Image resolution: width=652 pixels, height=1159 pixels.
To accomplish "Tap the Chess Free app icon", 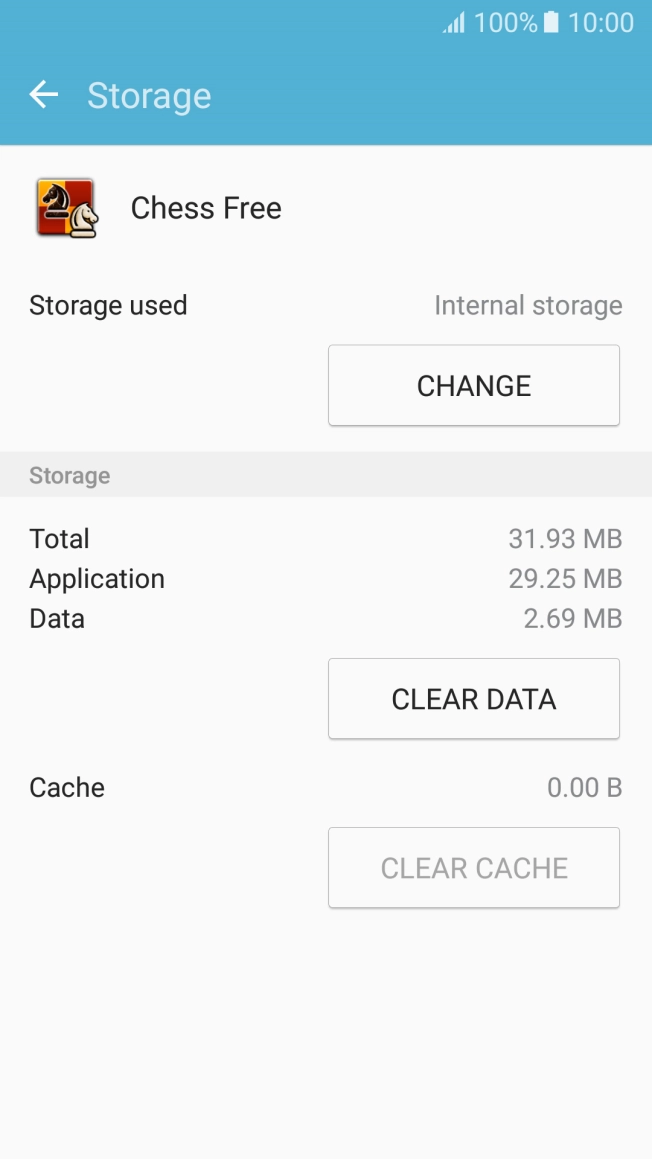I will pos(66,207).
